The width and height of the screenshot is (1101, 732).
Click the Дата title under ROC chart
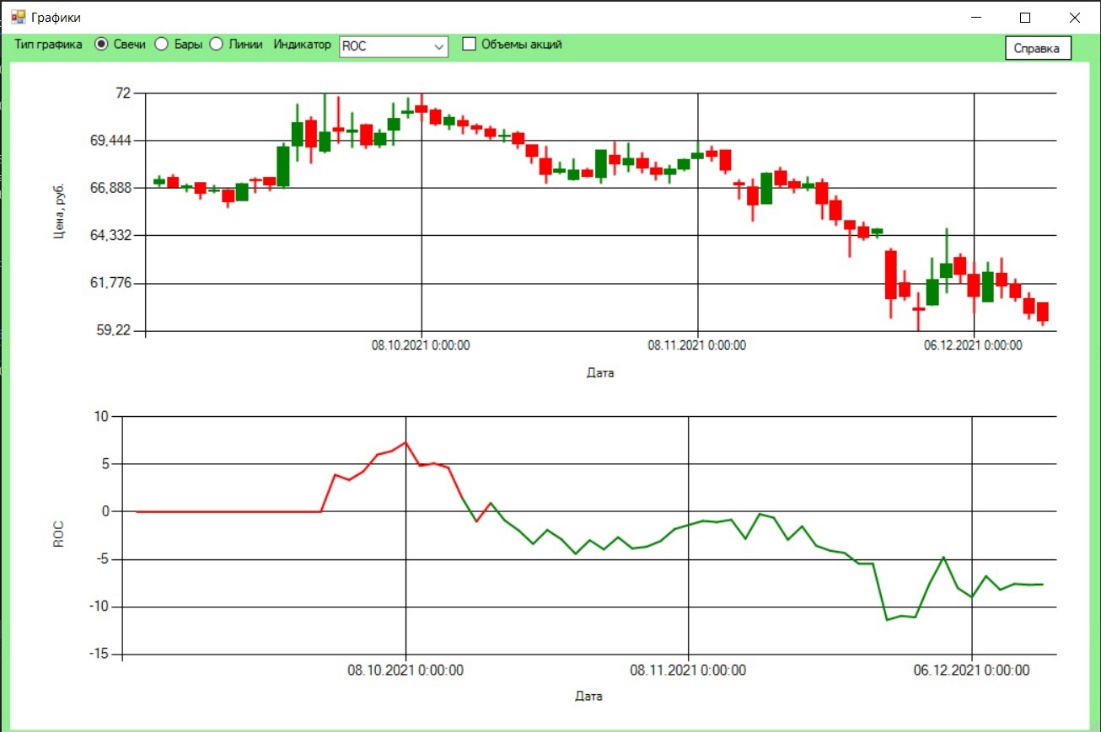tap(588, 696)
